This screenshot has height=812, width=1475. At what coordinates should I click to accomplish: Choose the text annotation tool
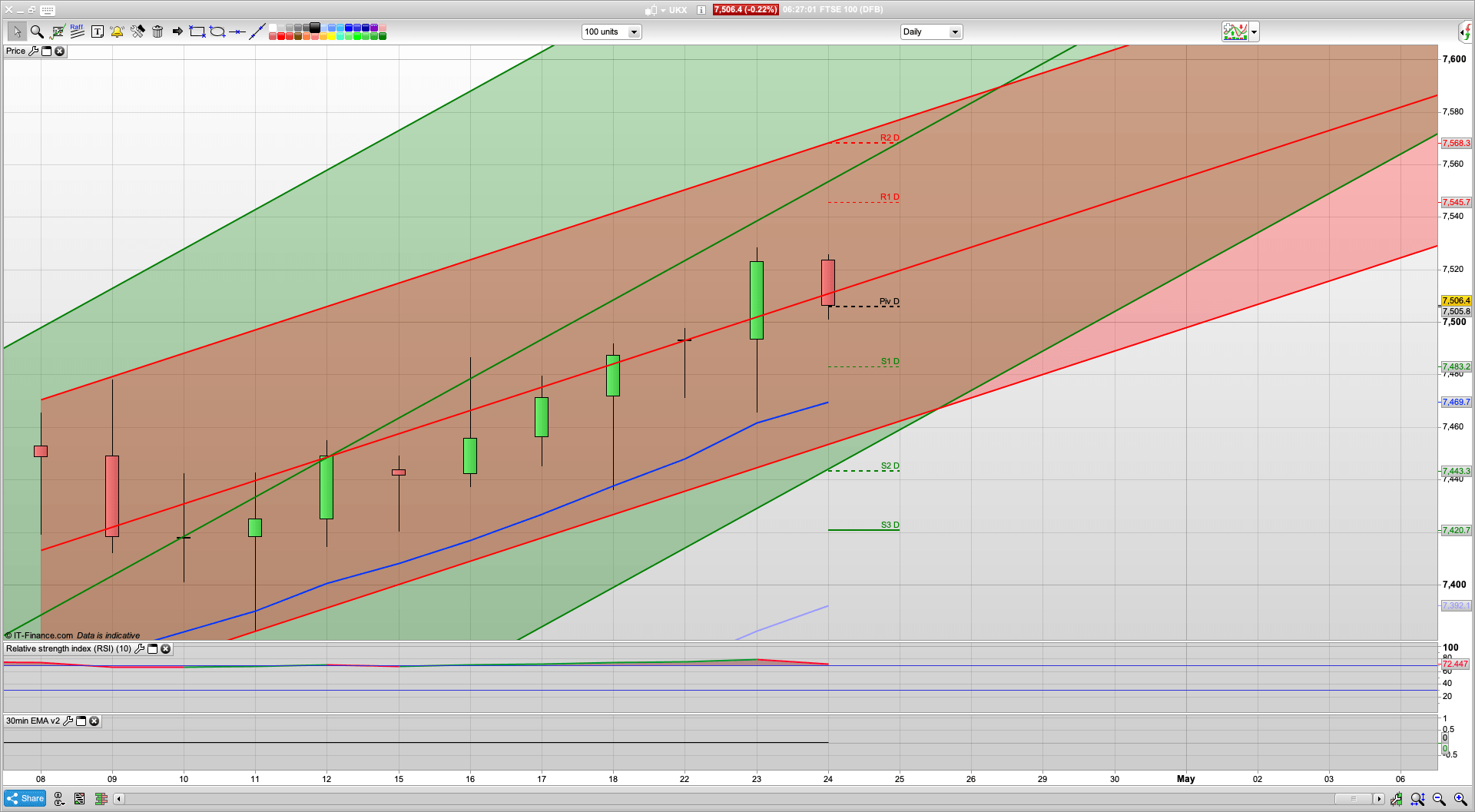(98, 31)
